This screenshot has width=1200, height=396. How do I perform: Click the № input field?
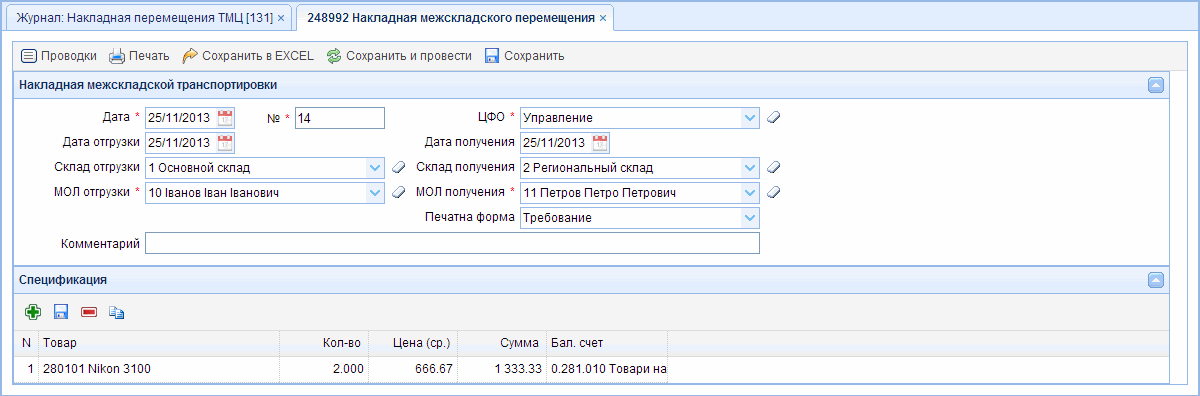coord(339,118)
